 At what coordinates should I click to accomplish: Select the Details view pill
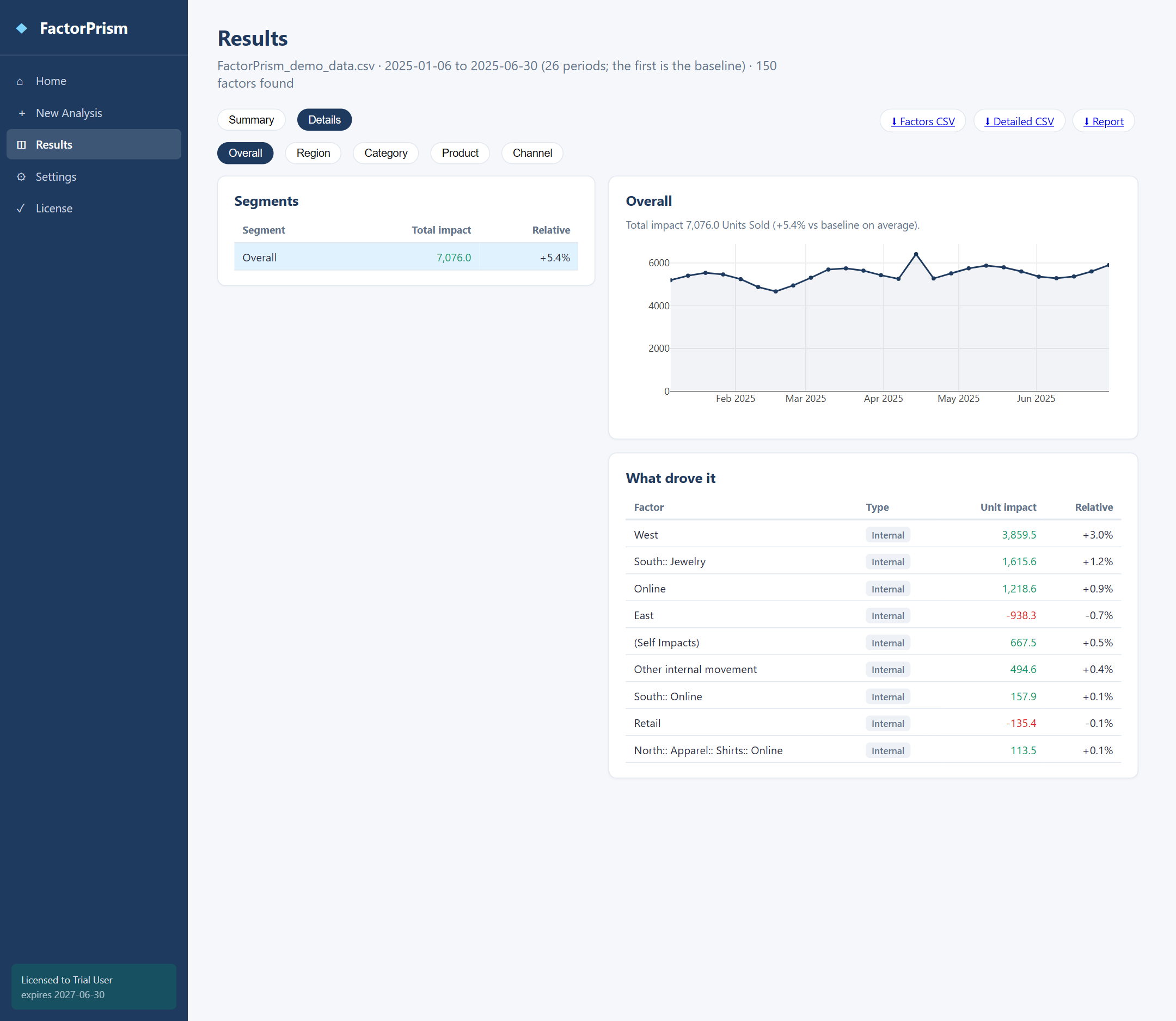324,120
